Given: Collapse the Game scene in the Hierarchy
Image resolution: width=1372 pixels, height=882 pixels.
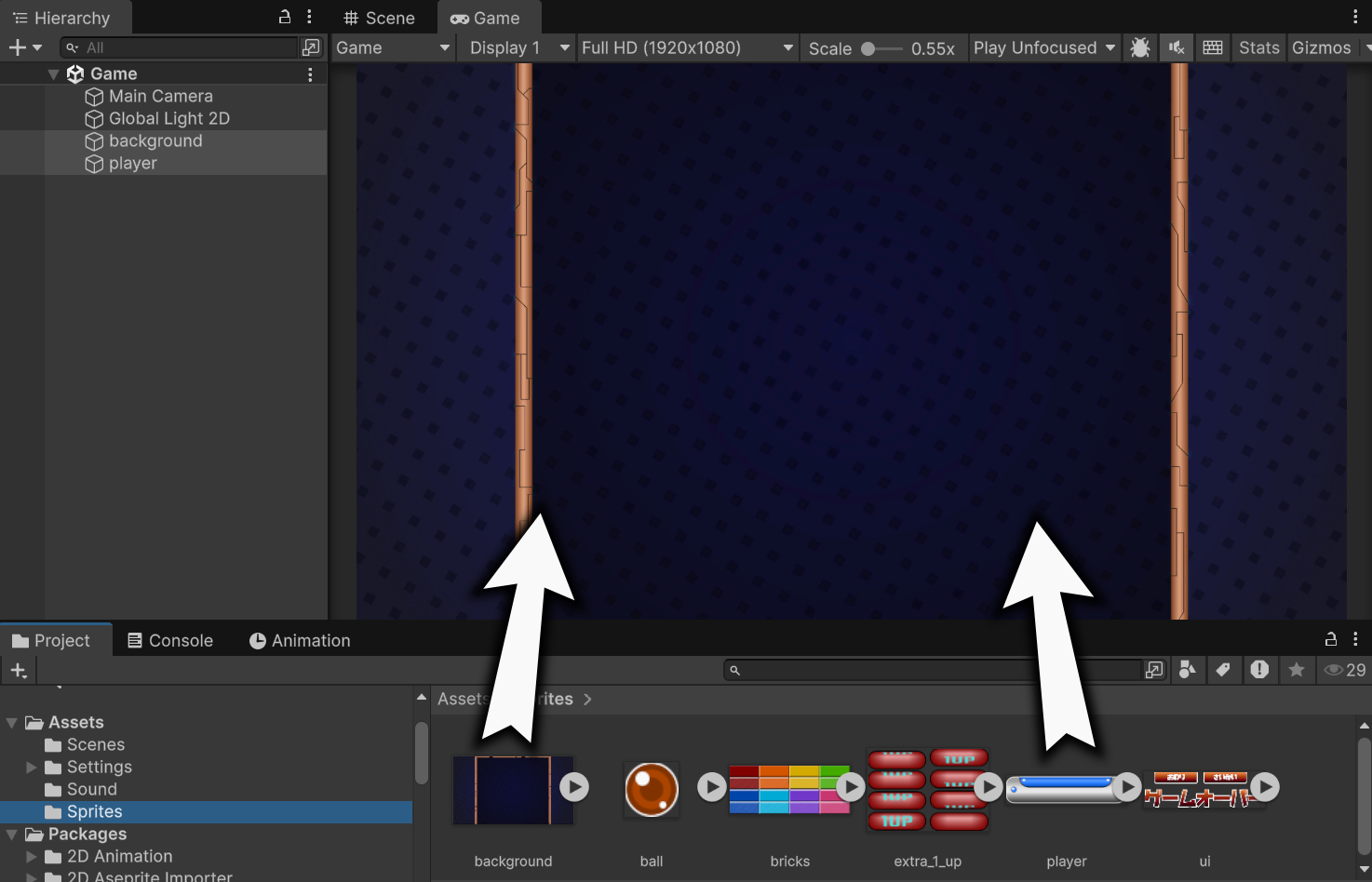Looking at the screenshot, I should pos(53,74).
